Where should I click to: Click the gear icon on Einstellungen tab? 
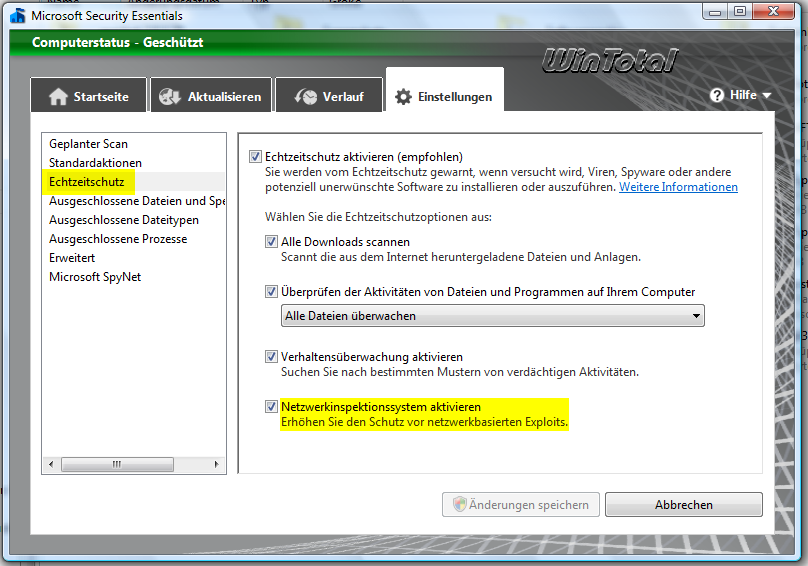coord(403,96)
